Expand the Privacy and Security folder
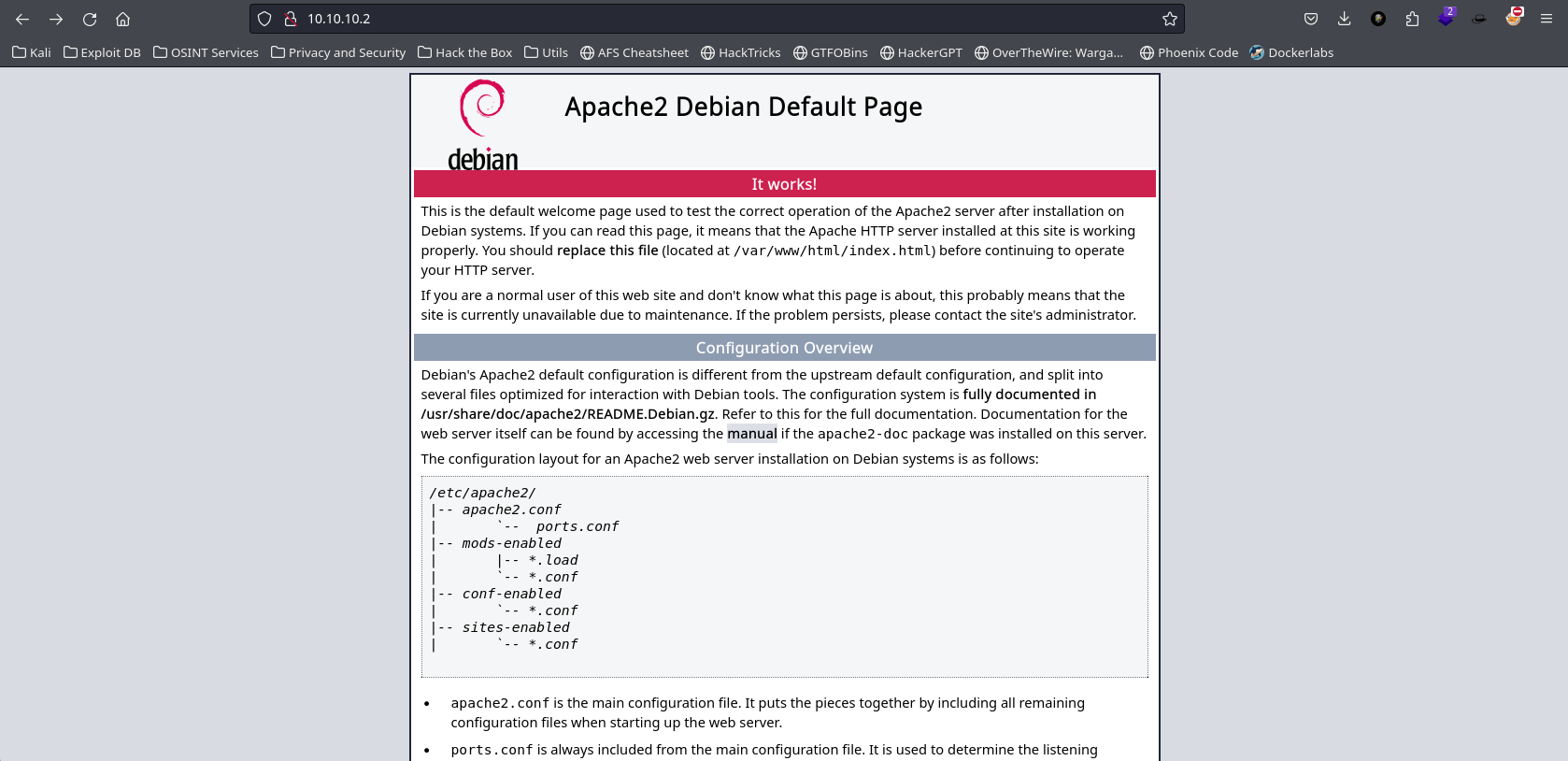The image size is (1568, 761). (x=338, y=52)
